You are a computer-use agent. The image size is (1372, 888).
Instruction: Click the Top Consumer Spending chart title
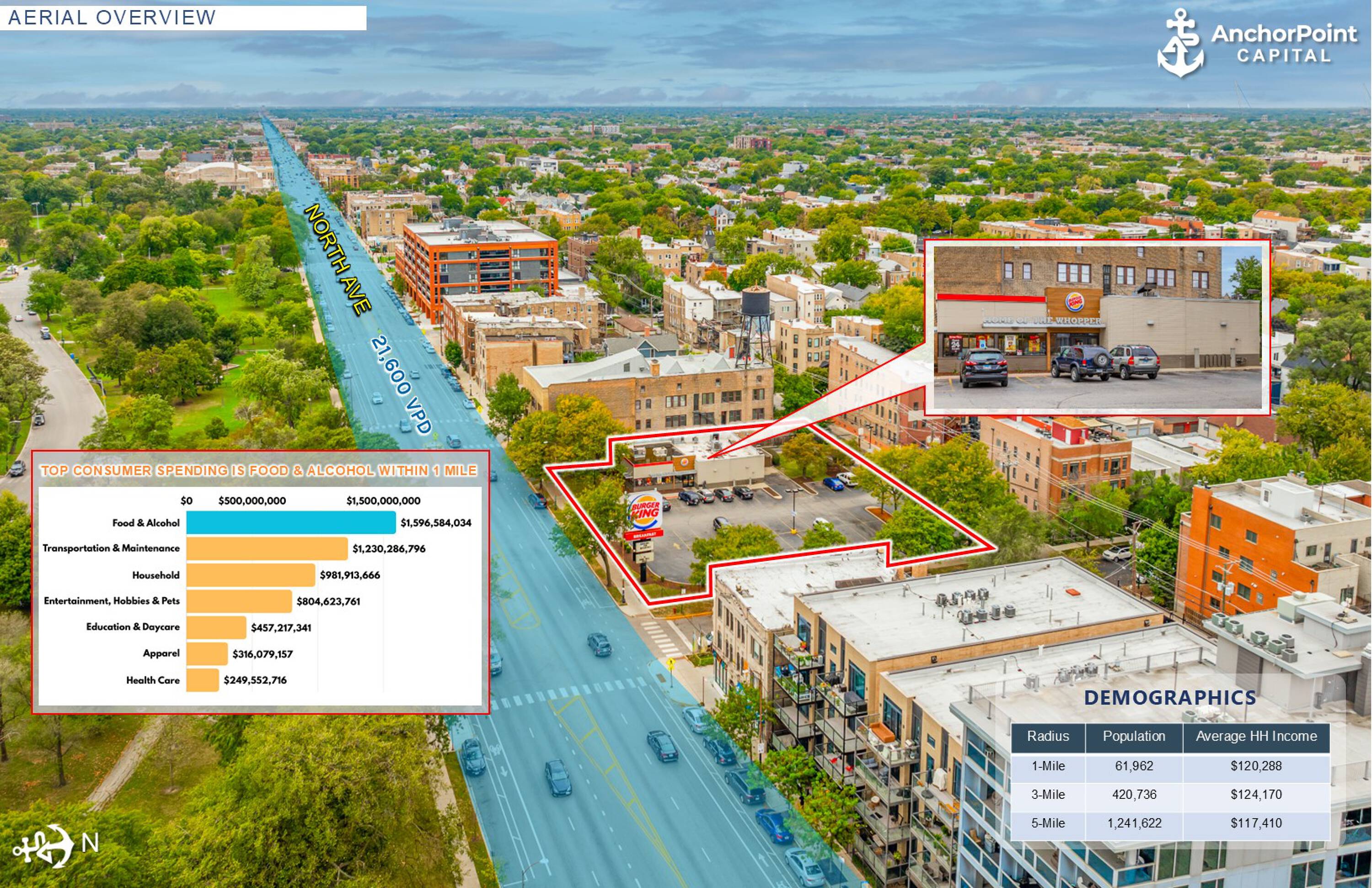tap(258, 470)
